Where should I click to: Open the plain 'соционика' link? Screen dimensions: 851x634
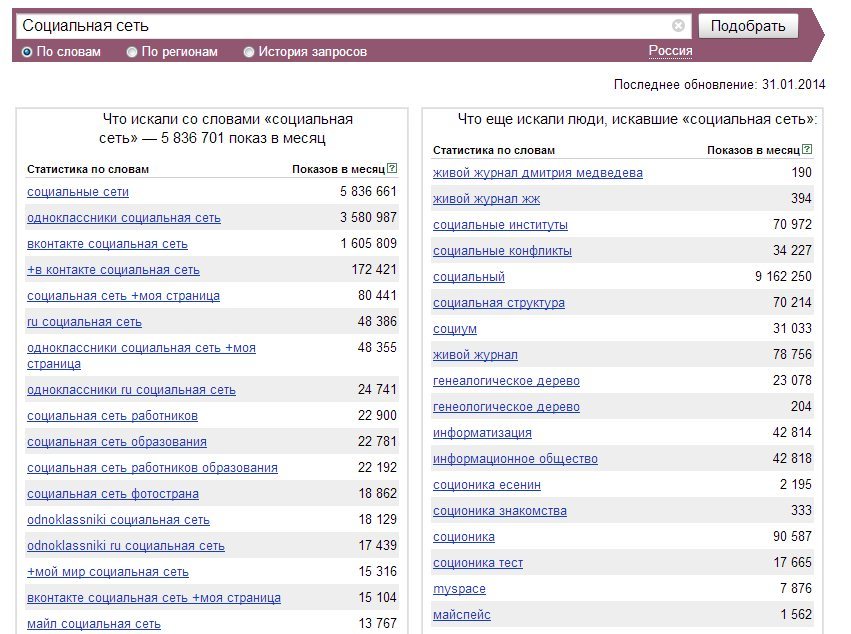[x=464, y=537]
